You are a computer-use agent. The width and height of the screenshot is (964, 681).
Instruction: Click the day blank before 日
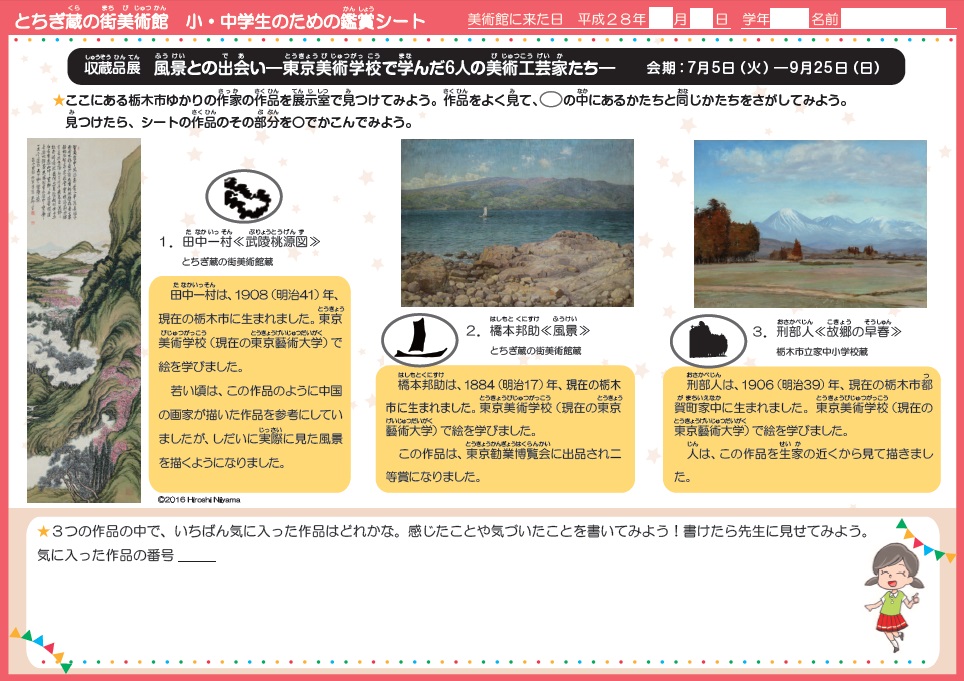click(x=701, y=19)
